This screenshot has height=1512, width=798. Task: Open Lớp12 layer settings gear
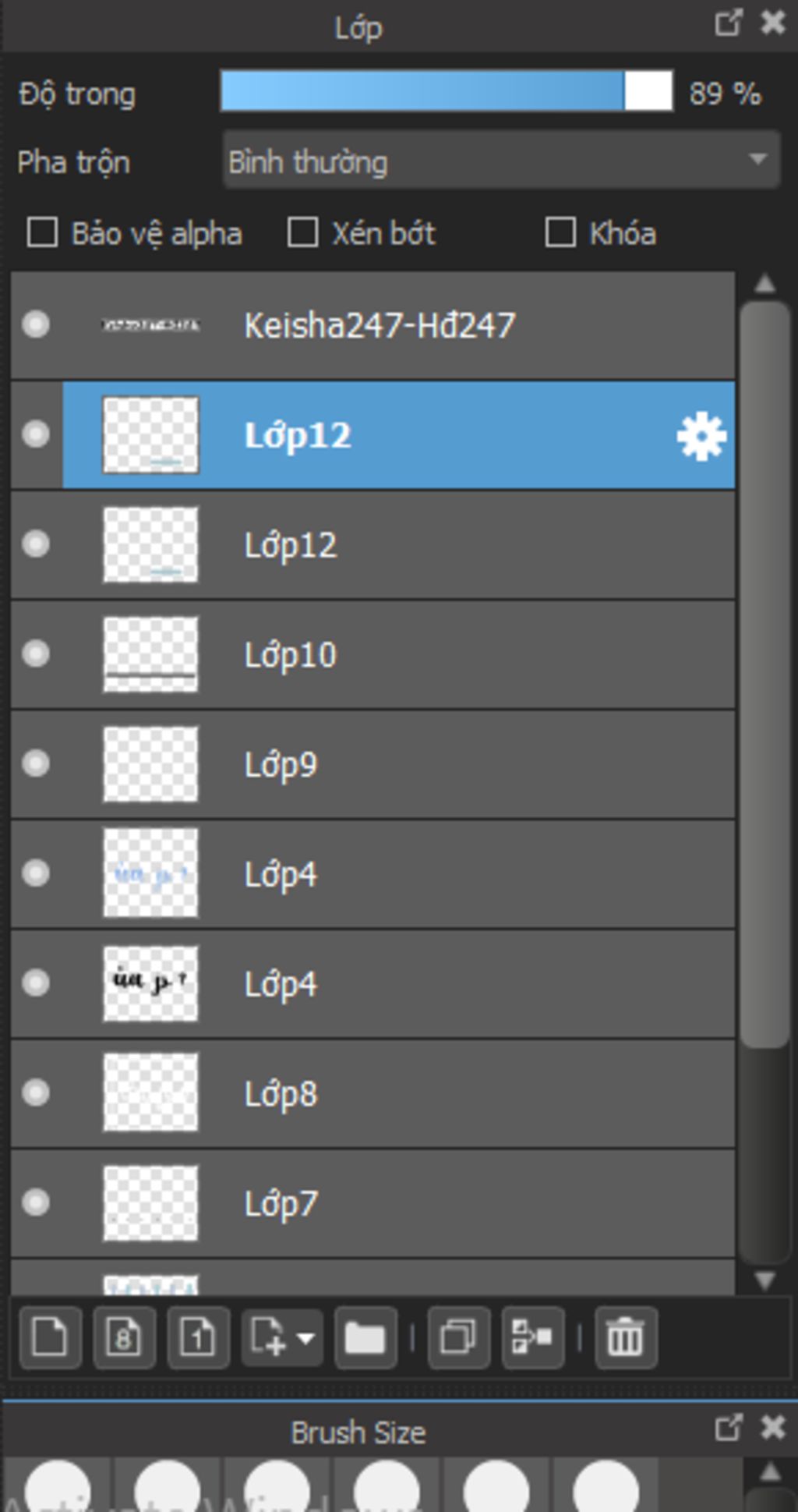[x=701, y=436]
